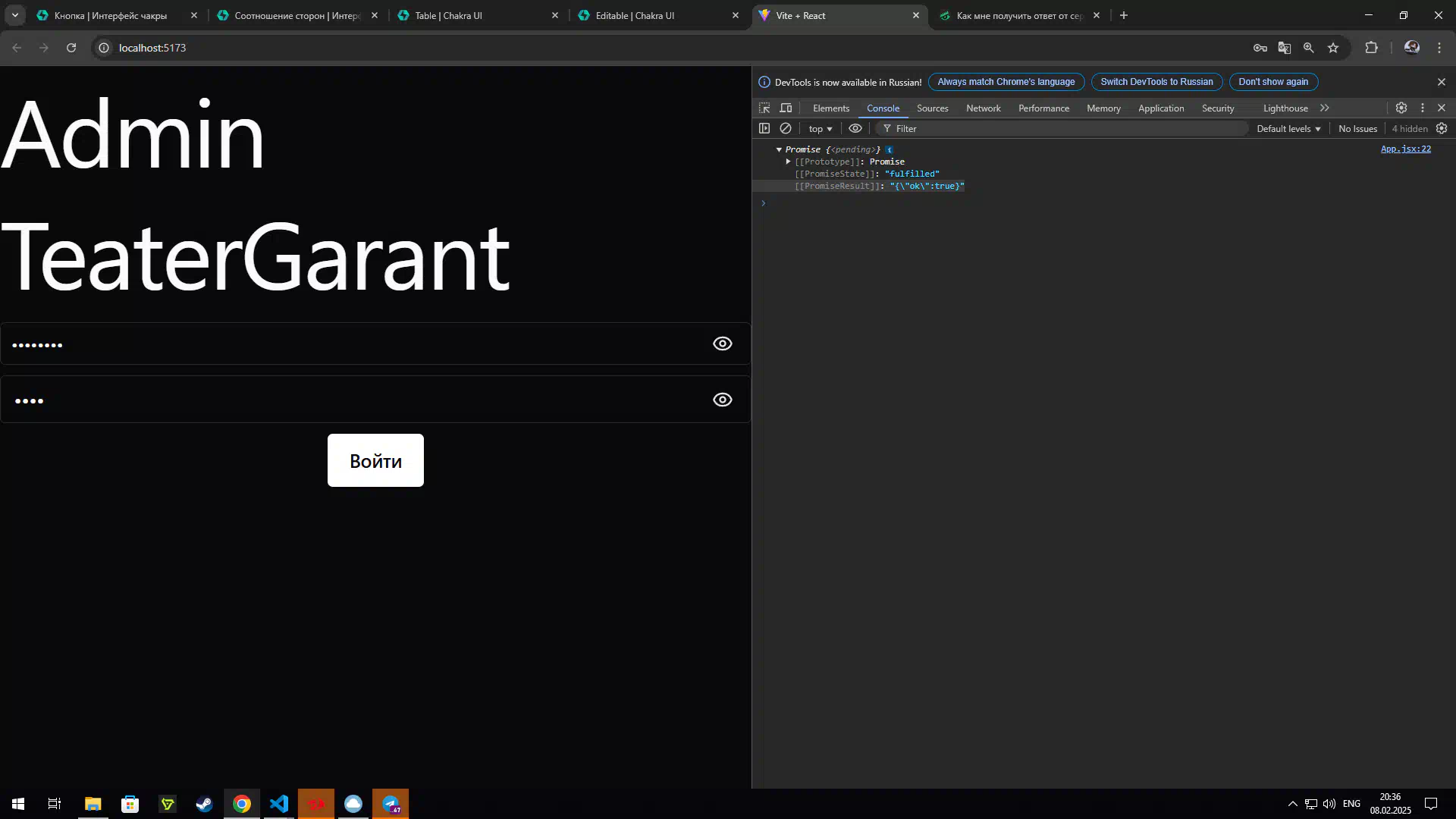Open the console settings gear icon
Viewport: 1456px width, 819px height.
click(1442, 128)
